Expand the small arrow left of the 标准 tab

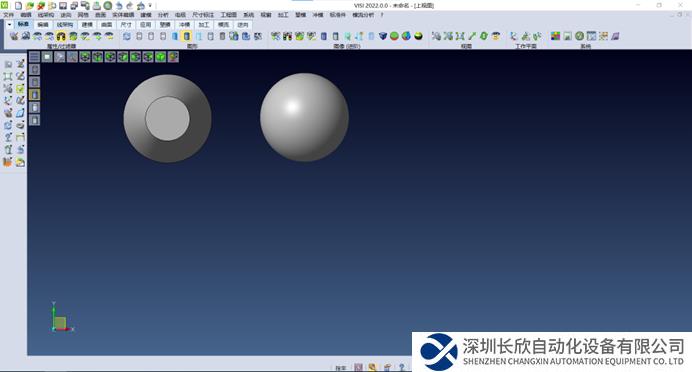(9, 25)
